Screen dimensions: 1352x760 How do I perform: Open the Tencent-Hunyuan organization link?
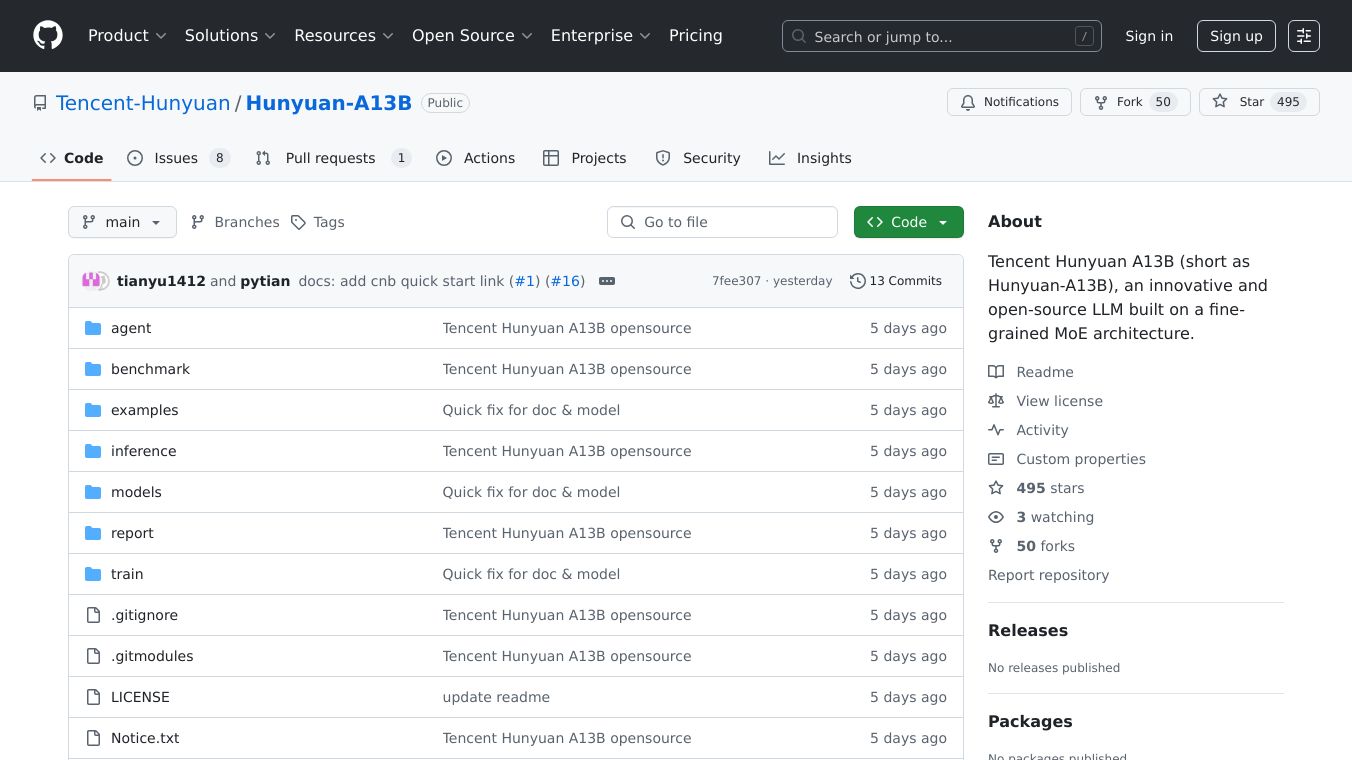(x=143, y=103)
